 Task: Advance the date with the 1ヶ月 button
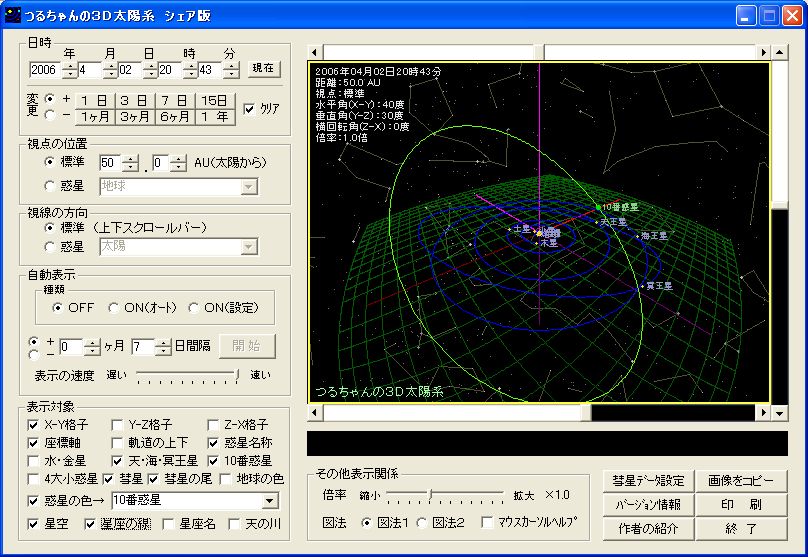click(x=94, y=116)
